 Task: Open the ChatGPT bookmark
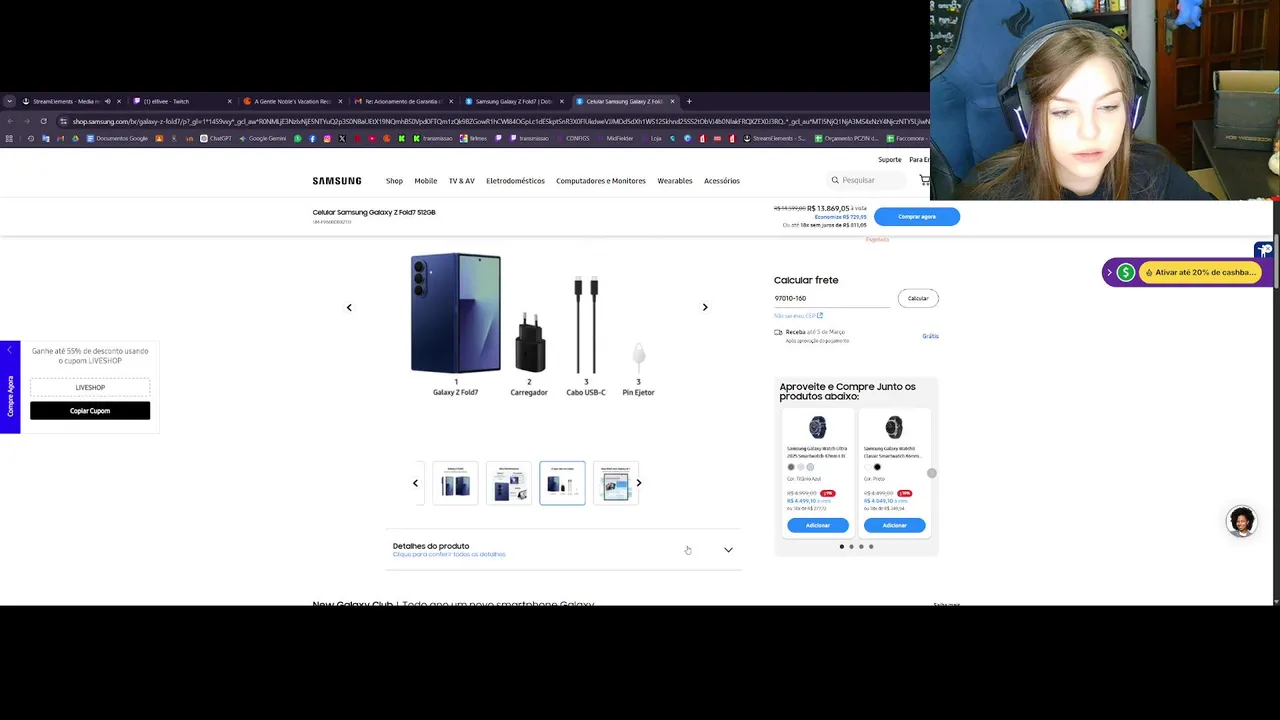pyautogui.click(x=216, y=138)
